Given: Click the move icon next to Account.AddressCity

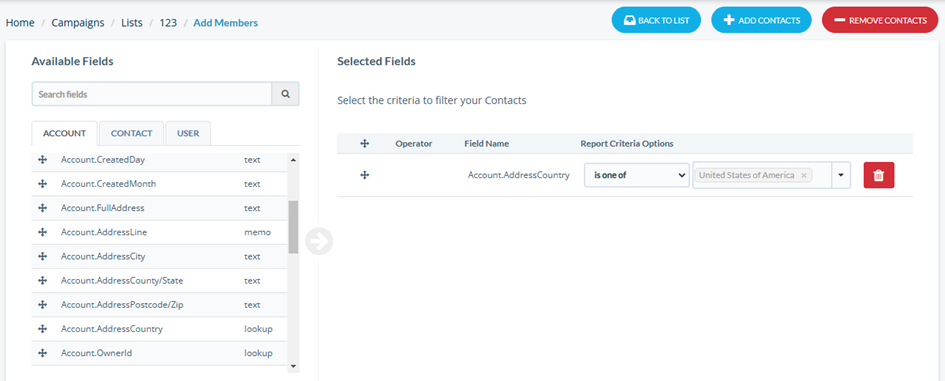Looking at the screenshot, I should [x=42, y=256].
